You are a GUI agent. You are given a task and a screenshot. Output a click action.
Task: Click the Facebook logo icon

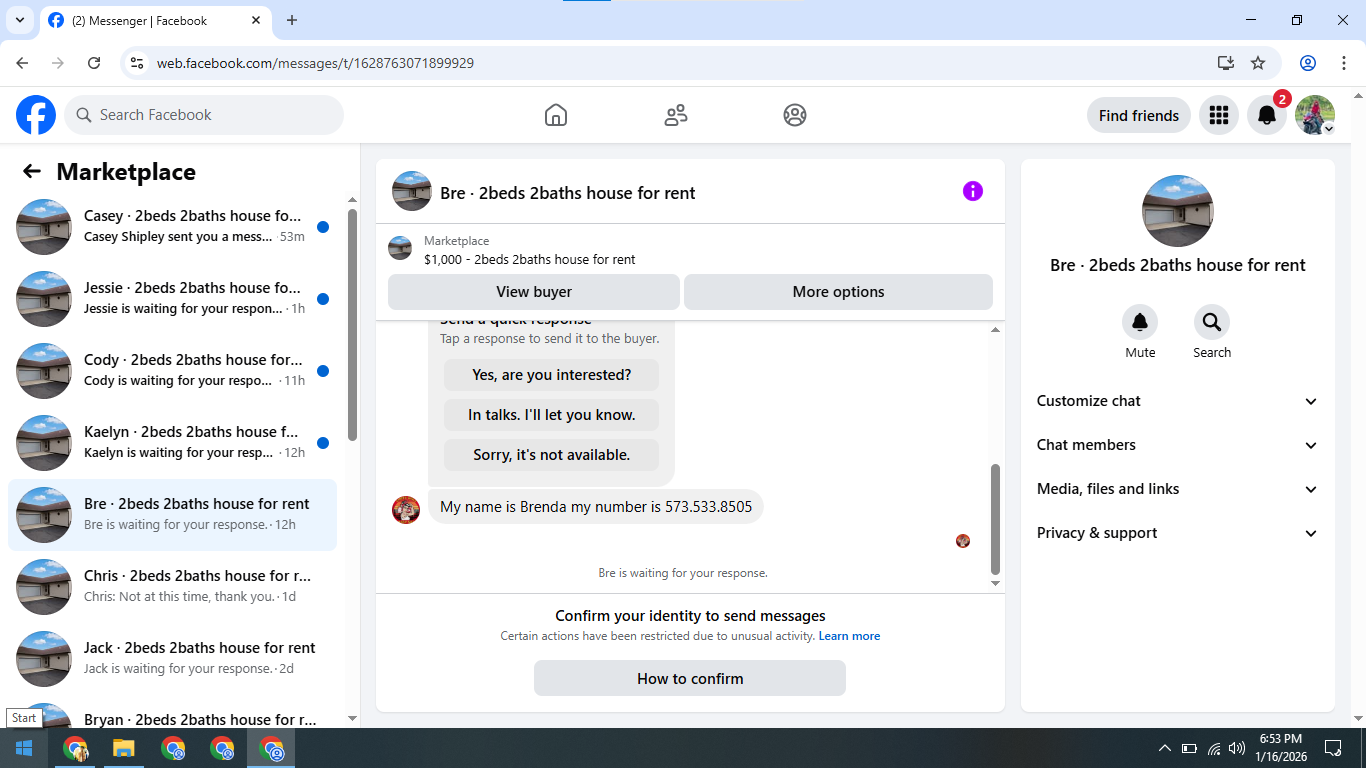36,115
